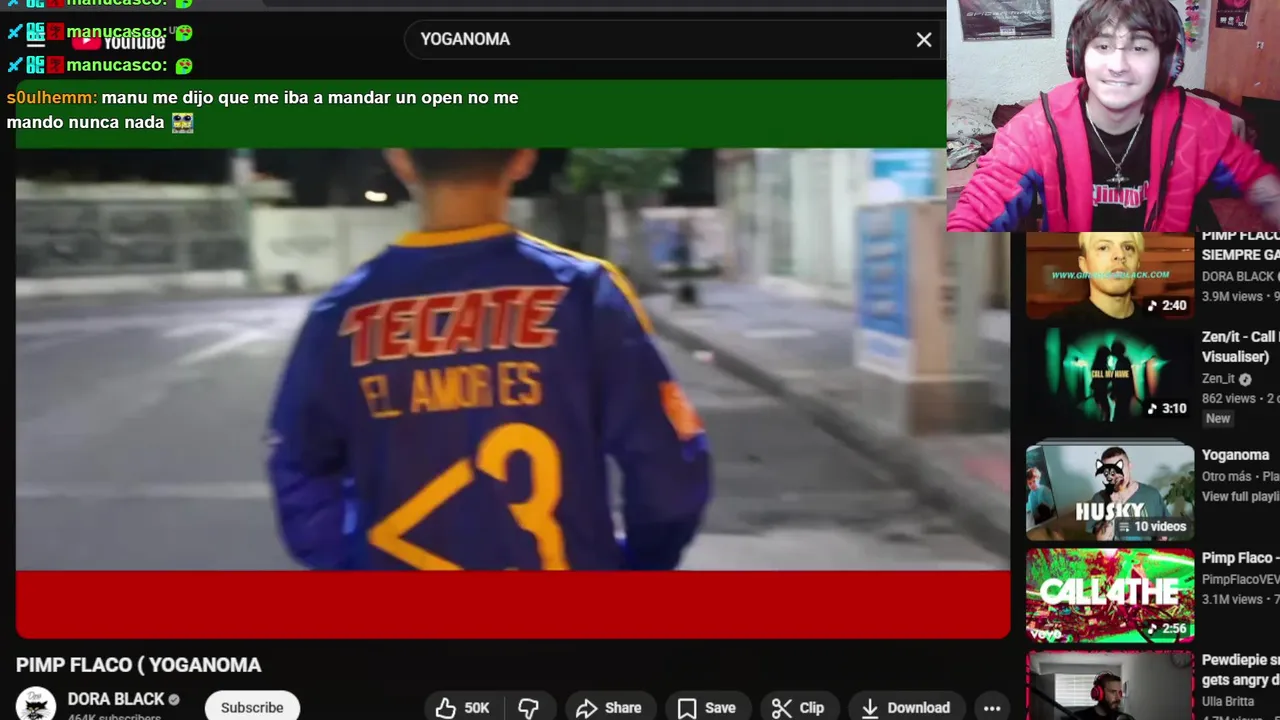Click the Pimp Flaco Vevo video title
This screenshot has height=720, width=1280.
tap(1240, 558)
